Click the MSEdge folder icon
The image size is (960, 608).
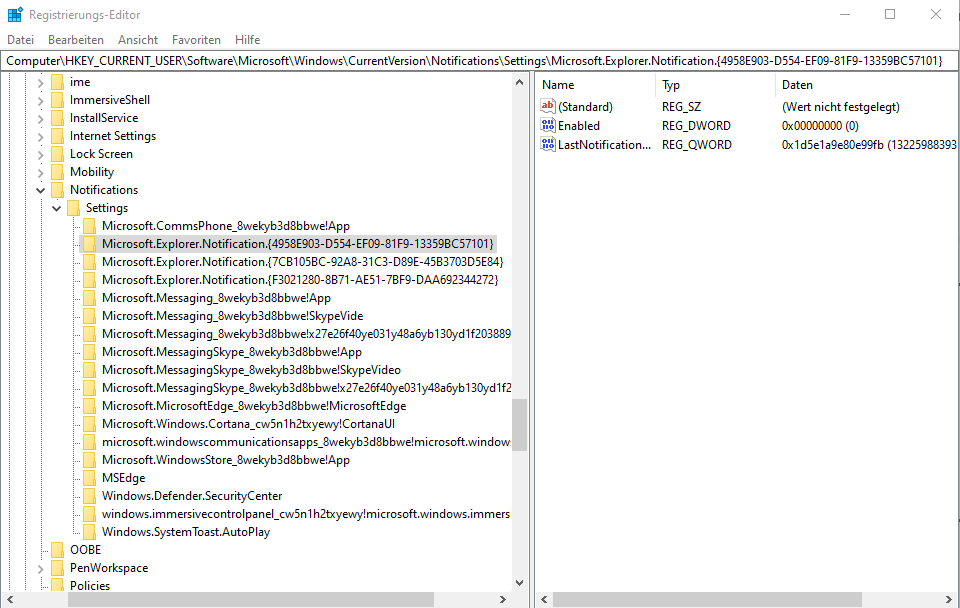(89, 478)
